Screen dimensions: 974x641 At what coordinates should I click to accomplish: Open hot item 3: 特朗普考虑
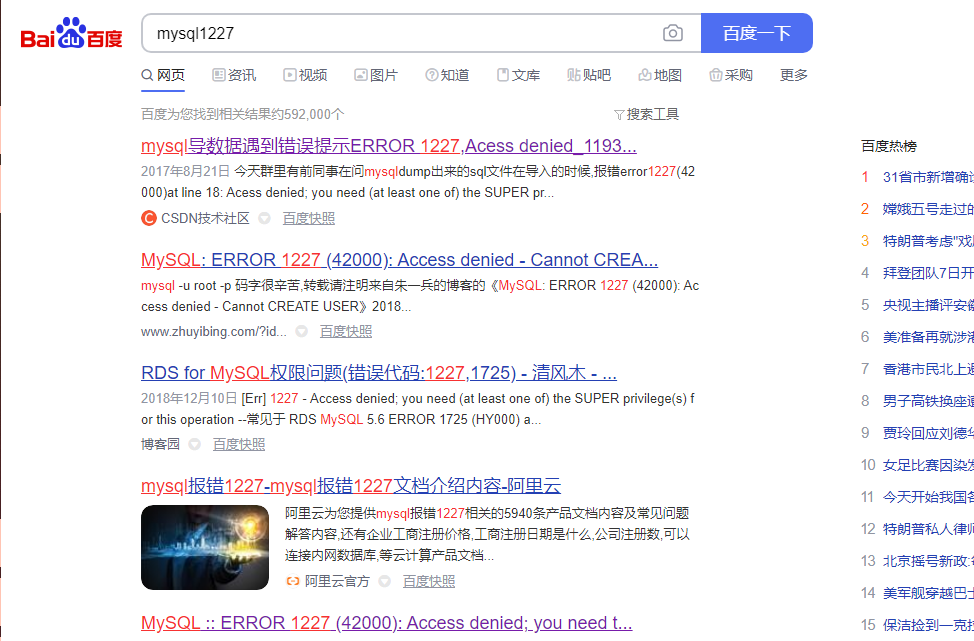pos(928,241)
